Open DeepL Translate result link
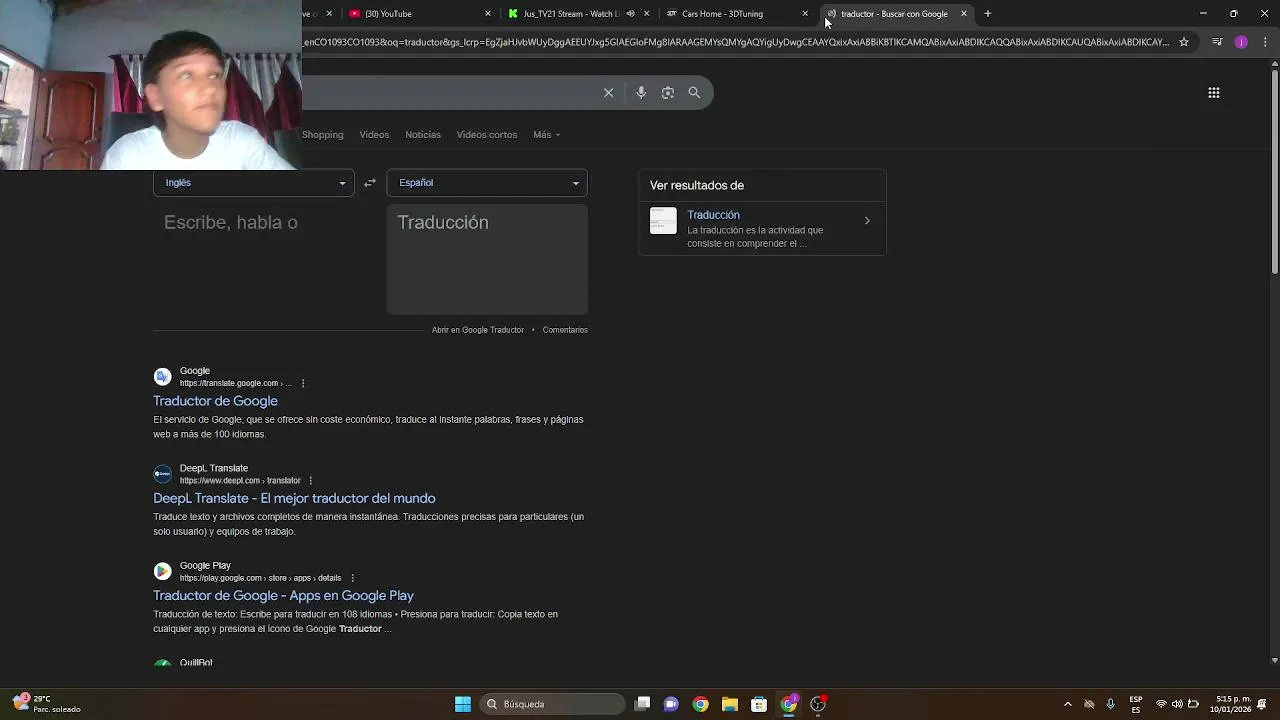The height and width of the screenshot is (720, 1280). [x=294, y=498]
